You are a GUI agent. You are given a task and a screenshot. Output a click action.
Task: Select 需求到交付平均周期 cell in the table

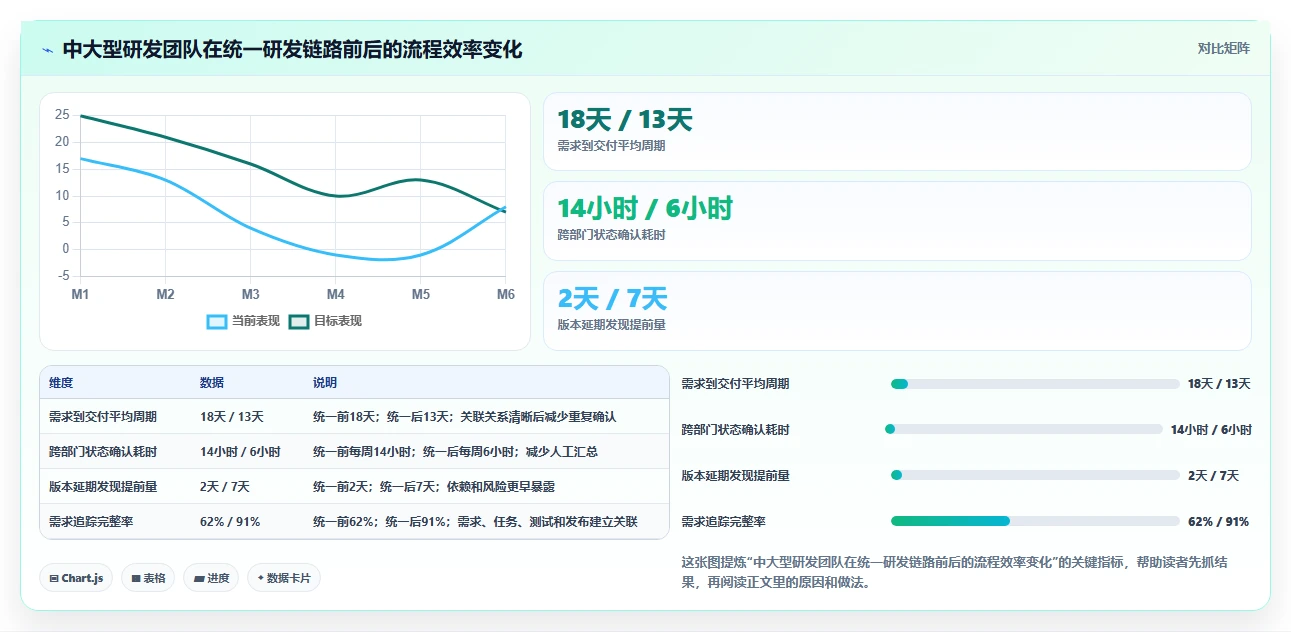pyautogui.click(x=103, y=416)
